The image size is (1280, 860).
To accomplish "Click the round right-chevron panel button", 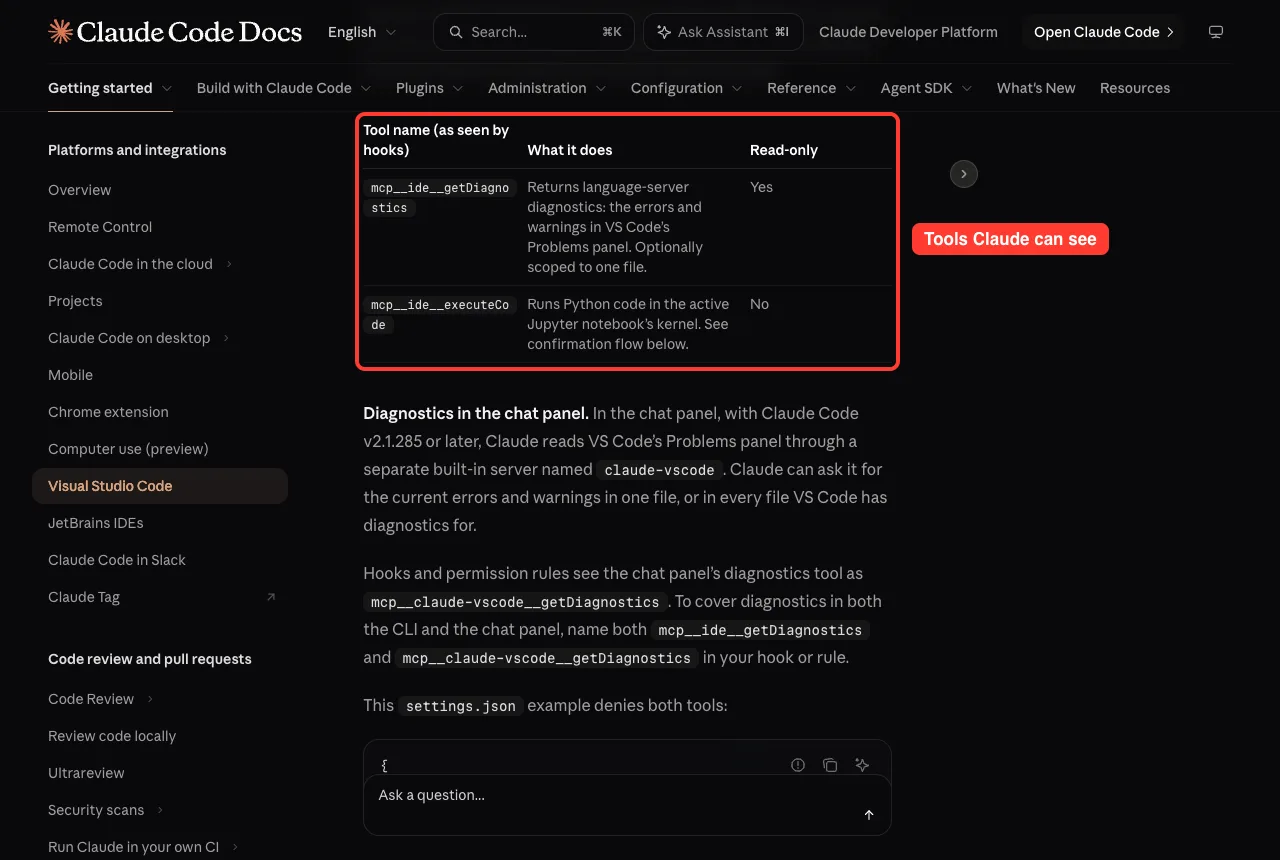I will coord(963,174).
